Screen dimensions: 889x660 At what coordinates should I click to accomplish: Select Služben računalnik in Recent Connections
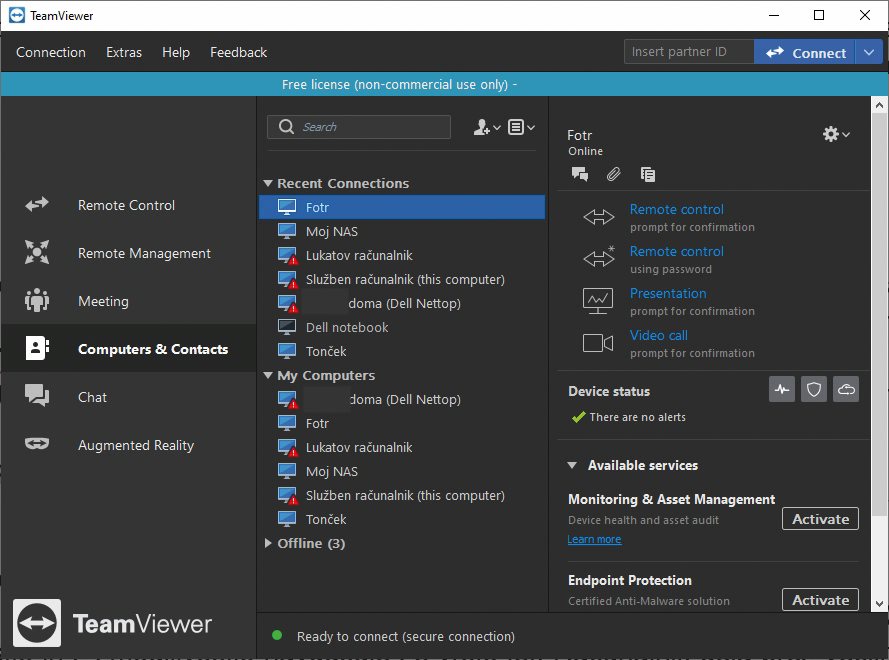(402, 279)
